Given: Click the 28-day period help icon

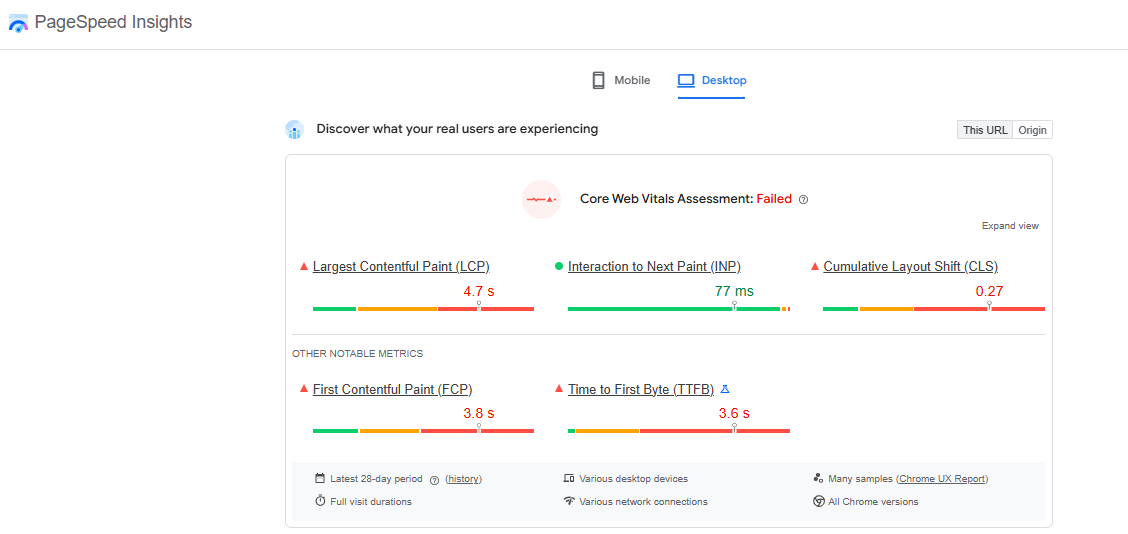Looking at the screenshot, I should pos(434,480).
